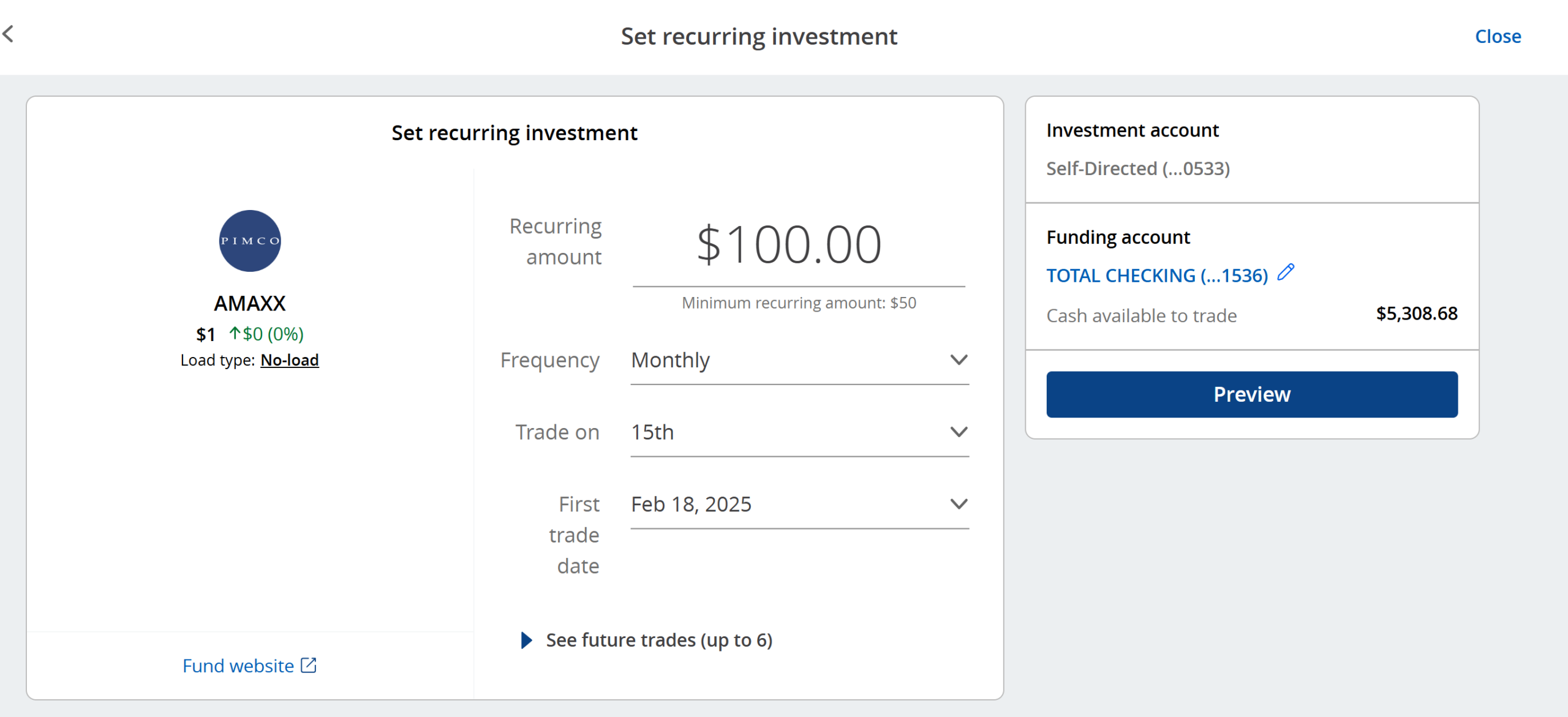
Task: Click the $100.00 recurring amount field
Action: coord(799,245)
